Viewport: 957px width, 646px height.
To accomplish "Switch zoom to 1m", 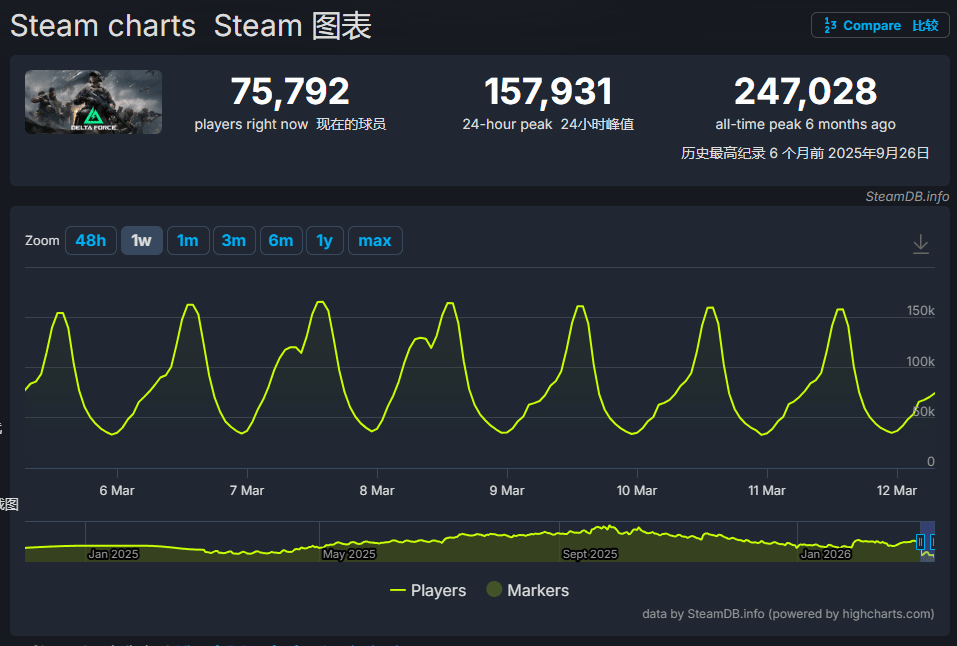I will [188, 241].
